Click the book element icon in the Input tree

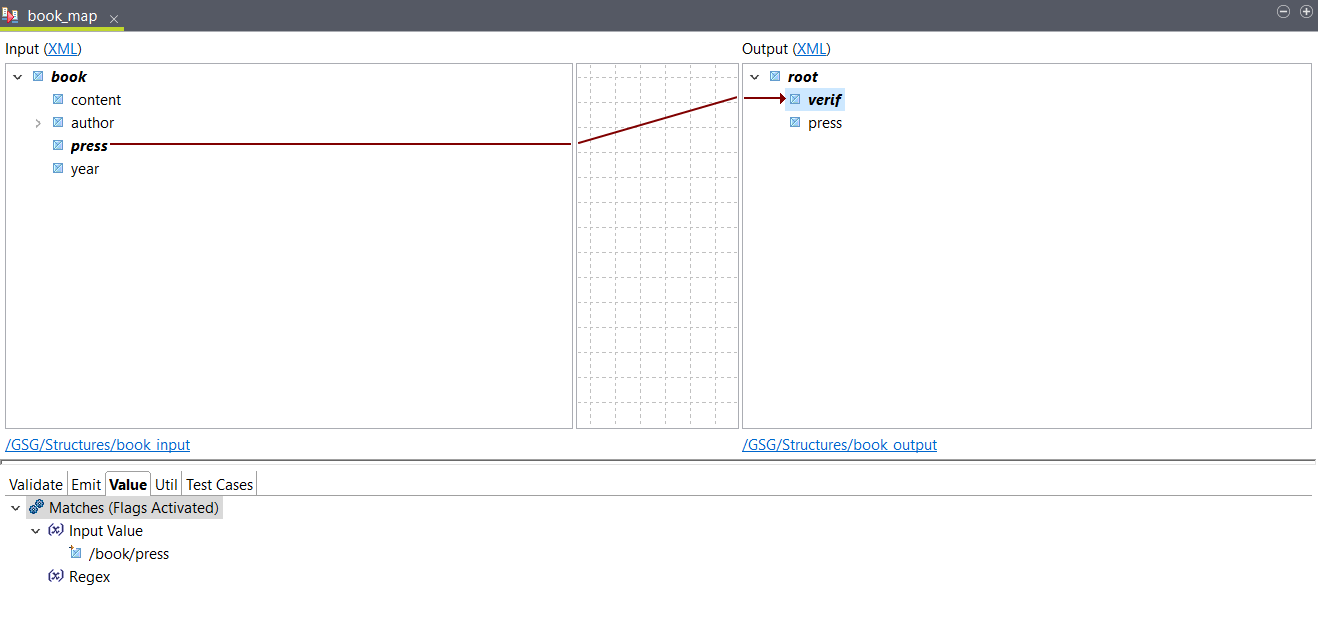(38, 76)
